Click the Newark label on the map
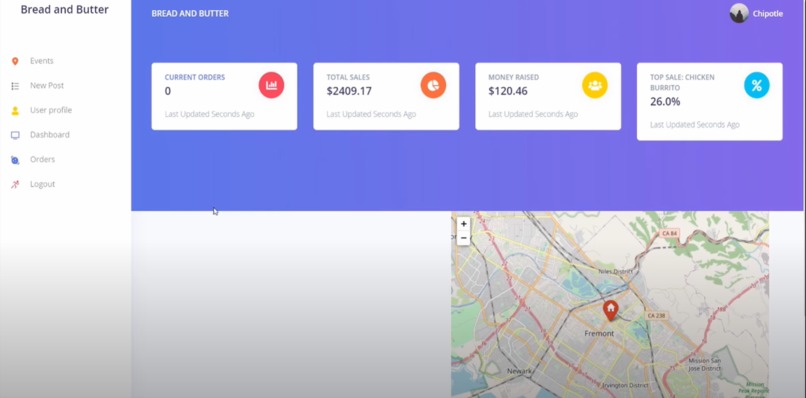The height and width of the screenshot is (398, 806). pyautogui.click(x=519, y=371)
